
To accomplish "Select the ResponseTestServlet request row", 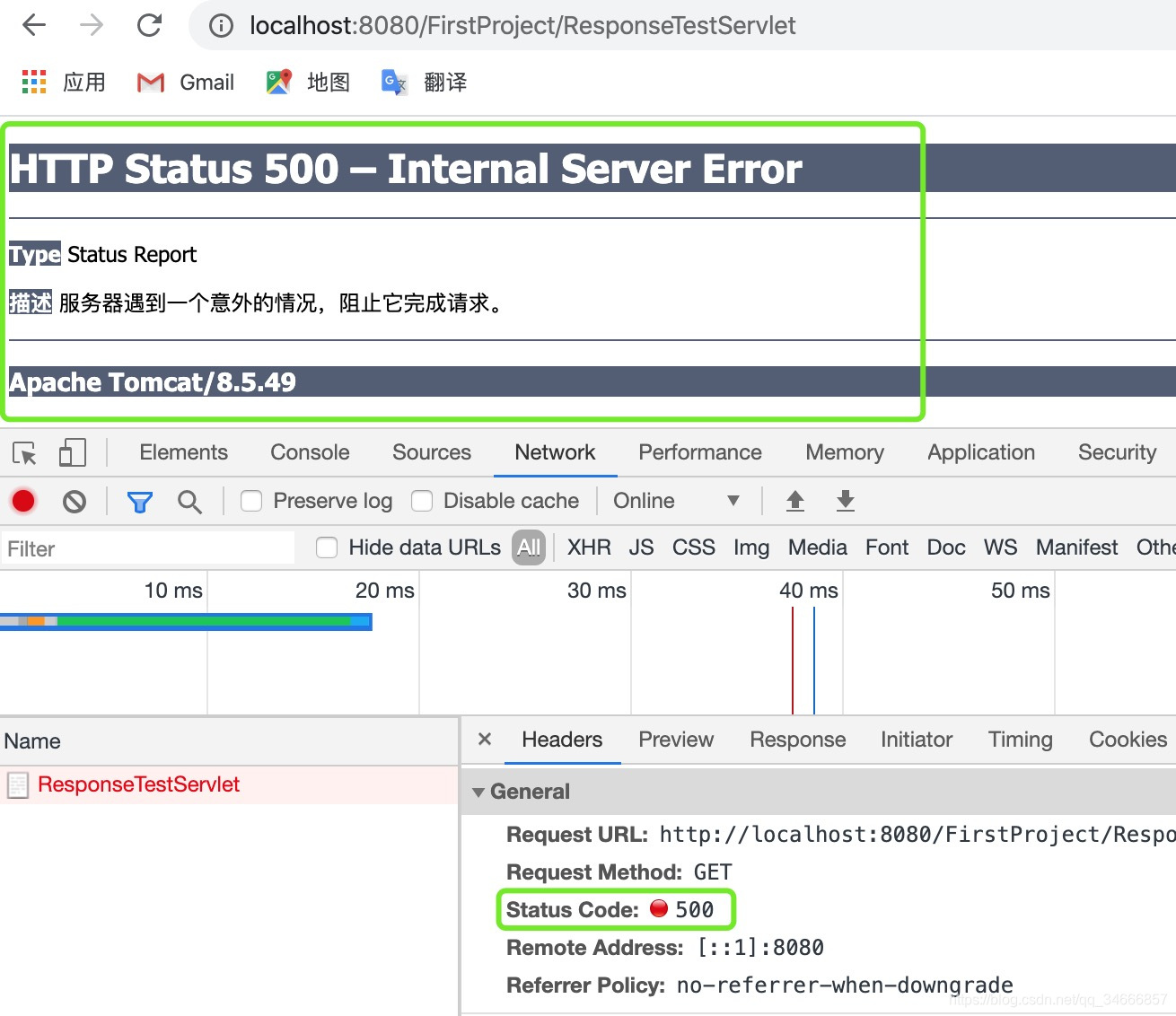I will click(229, 785).
